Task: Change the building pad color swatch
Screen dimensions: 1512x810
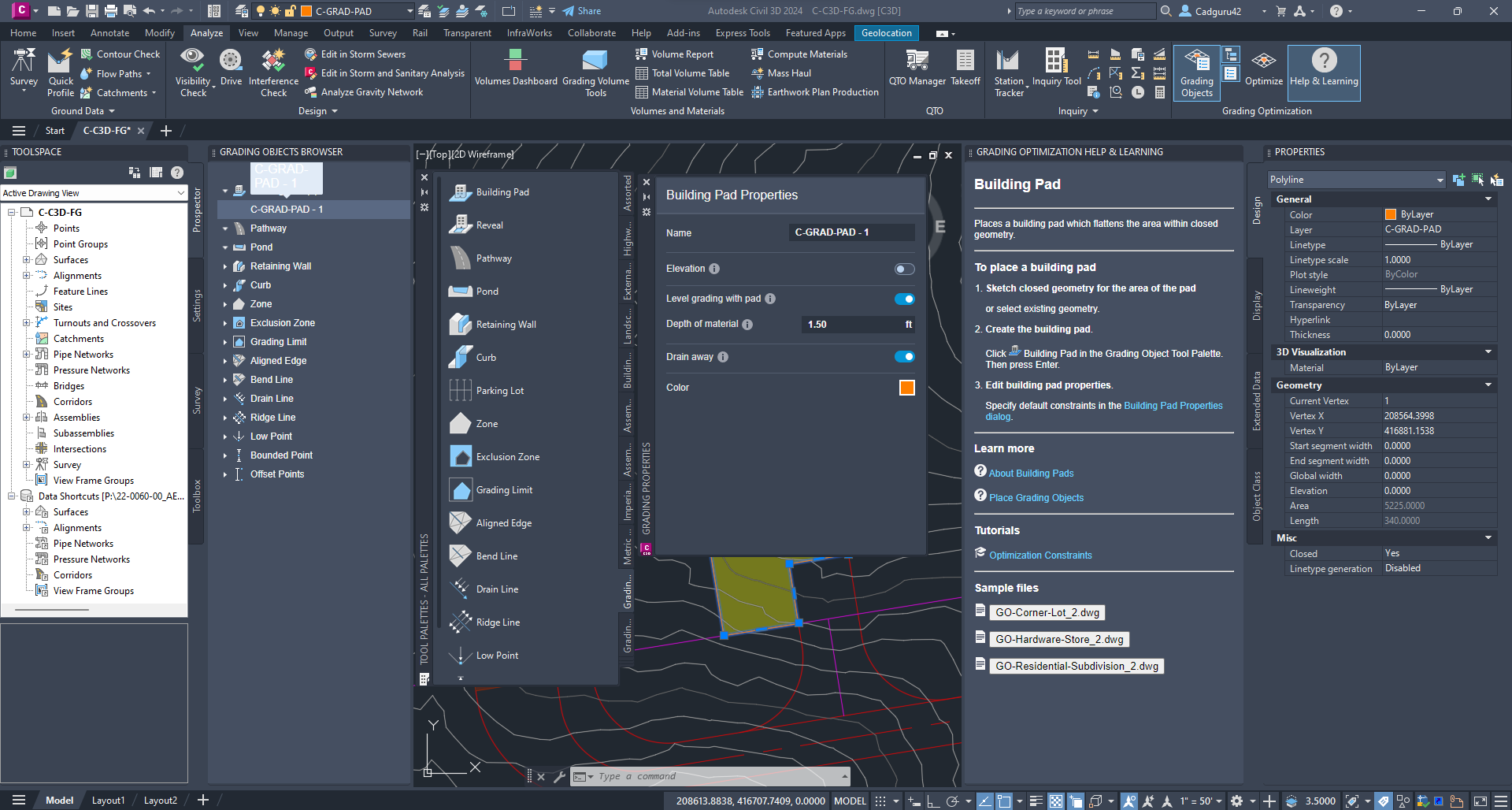Action: (x=906, y=387)
